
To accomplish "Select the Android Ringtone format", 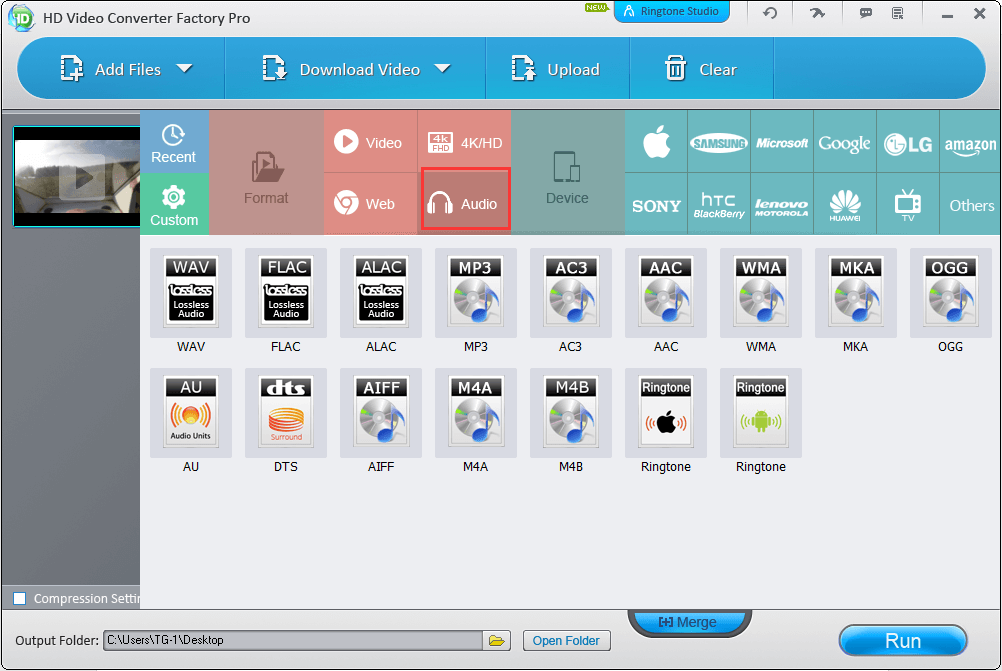I will (761, 412).
